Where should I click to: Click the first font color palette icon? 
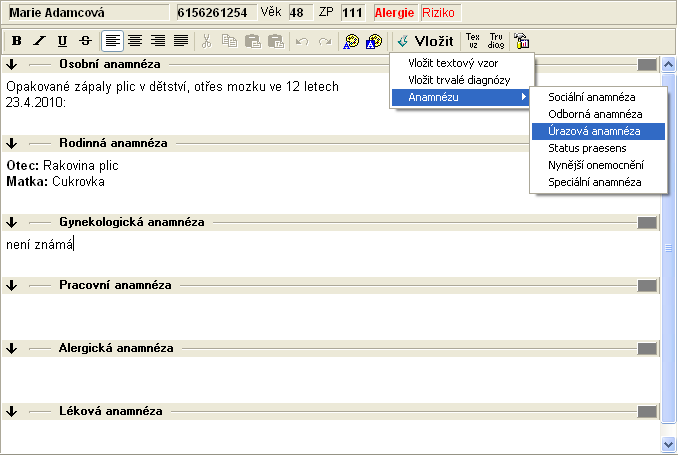pos(351,41)
